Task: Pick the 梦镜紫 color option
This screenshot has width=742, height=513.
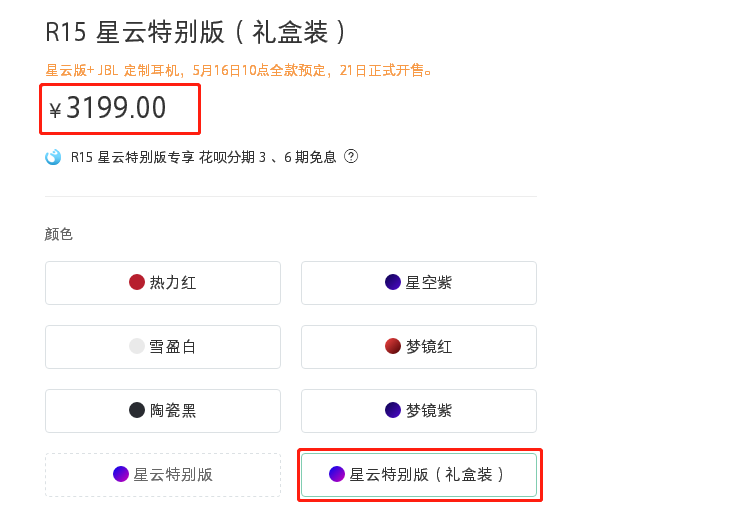Action: 419,411
